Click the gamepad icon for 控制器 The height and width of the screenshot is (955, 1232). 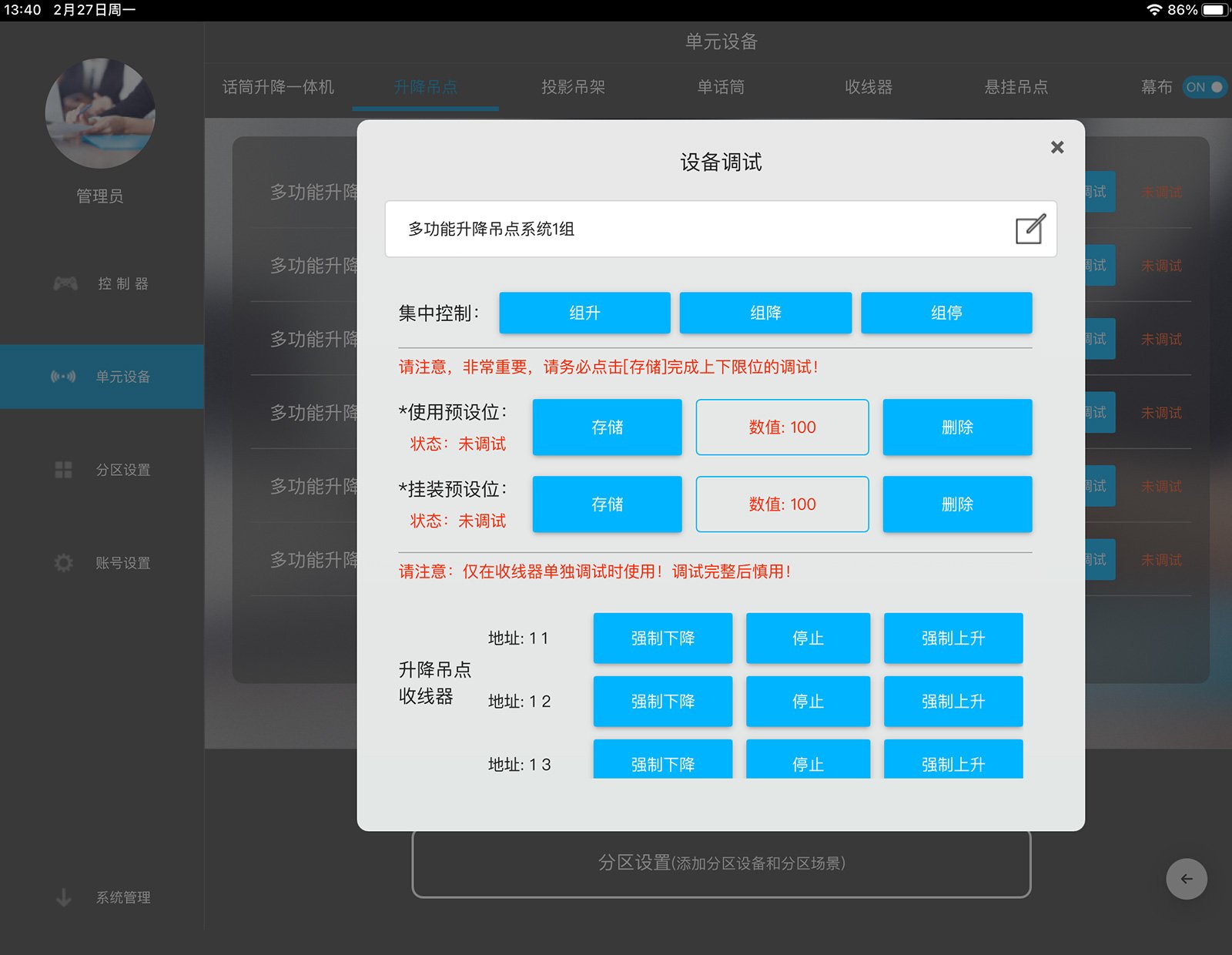[x=65, y=284]
